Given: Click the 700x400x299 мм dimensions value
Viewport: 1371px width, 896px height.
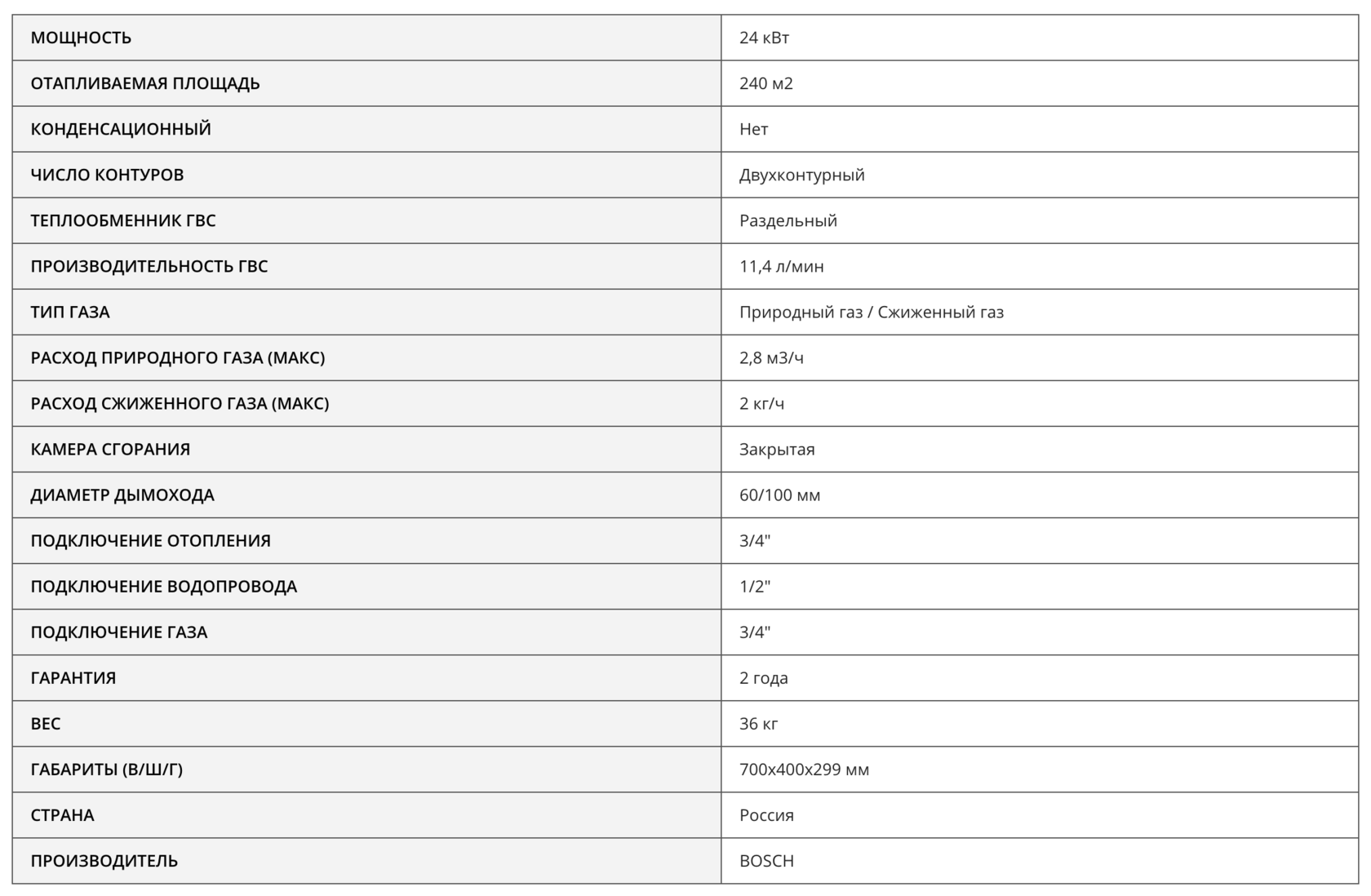Looking at the screenshot, I should click(x=804, y=769).
